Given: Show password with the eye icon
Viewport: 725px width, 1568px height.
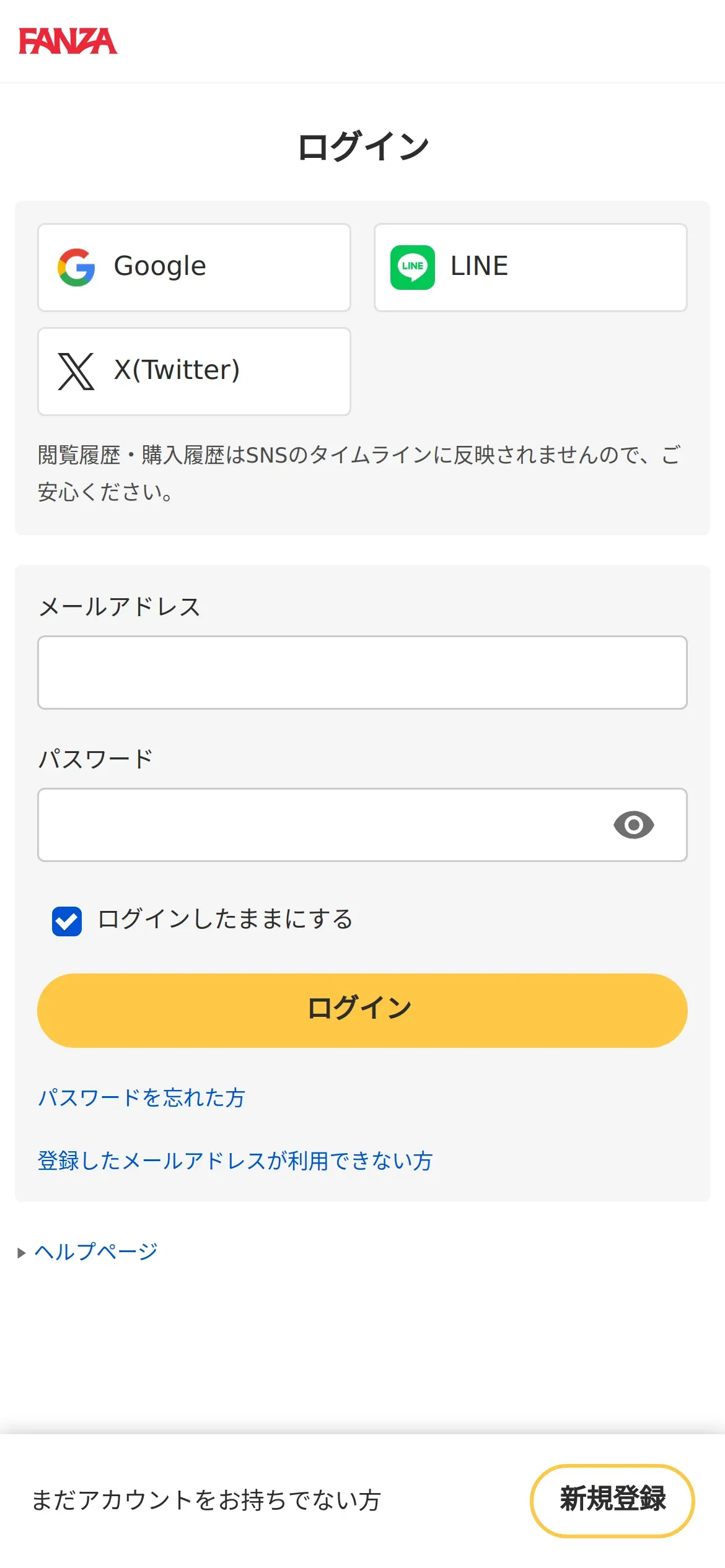Looking at the screenshot, I should coord(633,825).
